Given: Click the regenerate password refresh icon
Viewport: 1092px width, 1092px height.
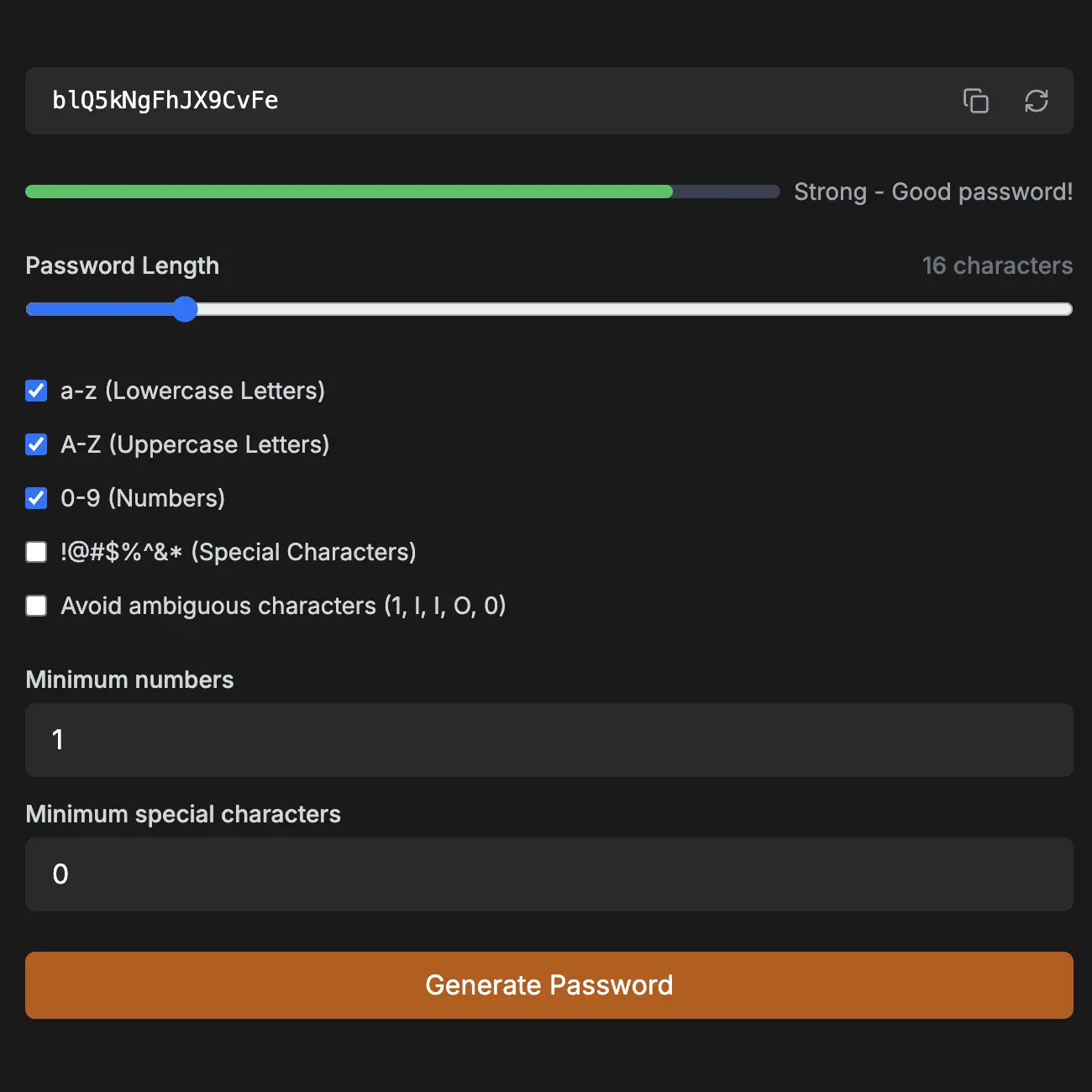Looking at the screenshot, I should pos(1036,101).
